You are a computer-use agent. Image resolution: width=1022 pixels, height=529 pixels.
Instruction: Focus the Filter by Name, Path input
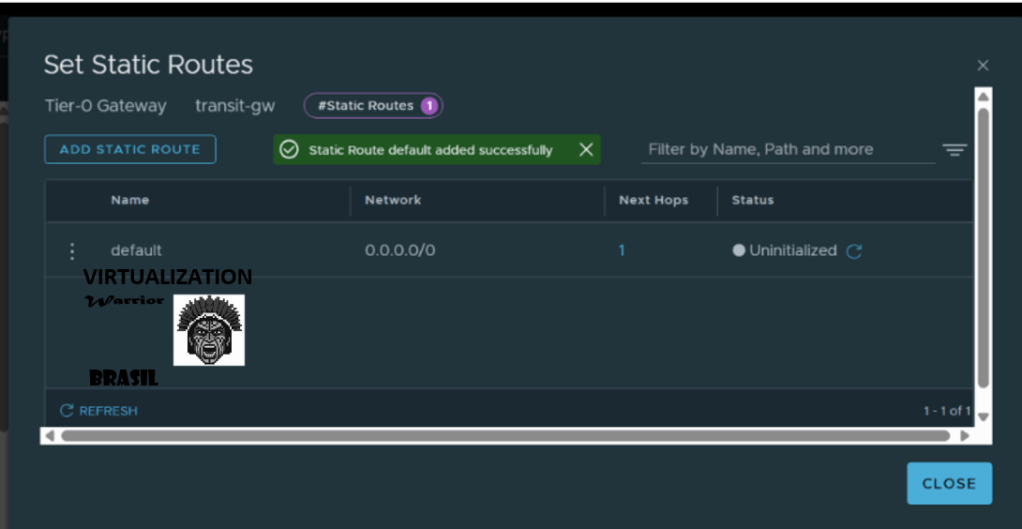pos(787,150)
